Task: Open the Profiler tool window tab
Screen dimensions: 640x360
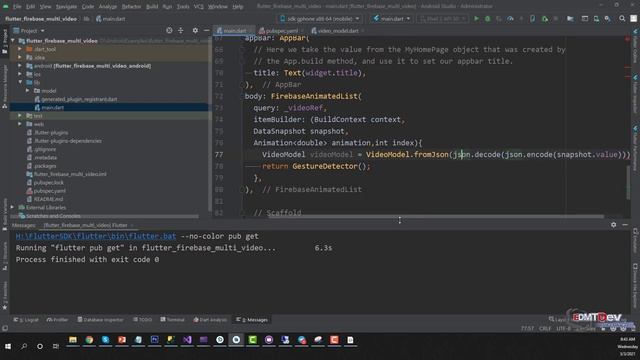Action: point(58,320)
